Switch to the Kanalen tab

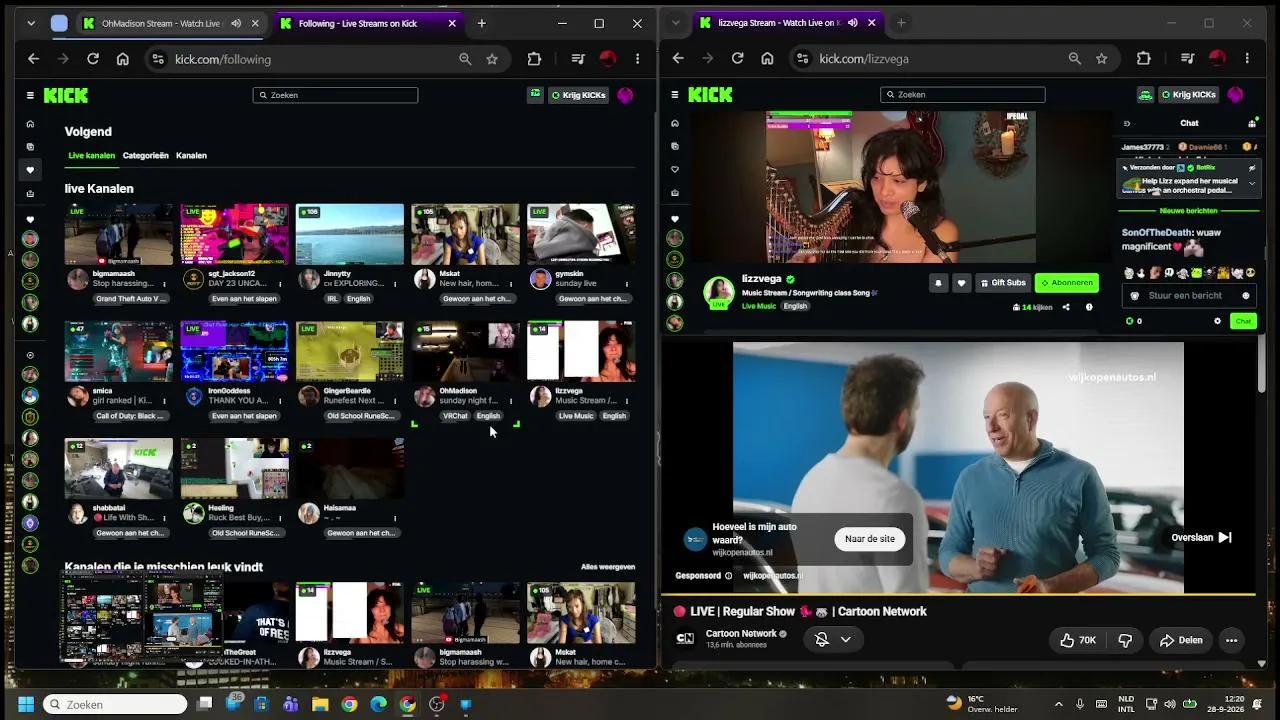(x=191, y=155)
